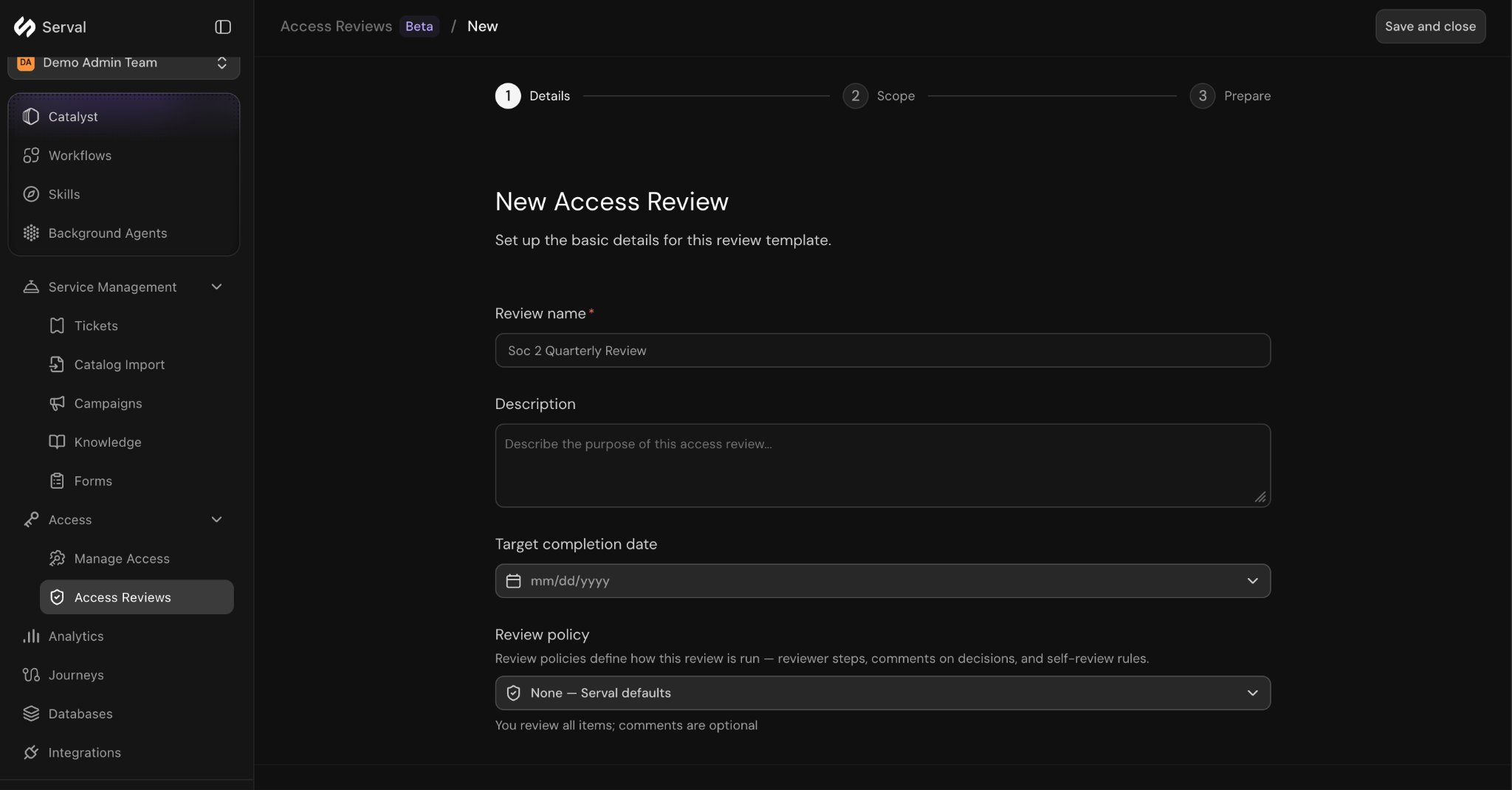Open Catalog Import in the sidebar

[x=137, y=364]
